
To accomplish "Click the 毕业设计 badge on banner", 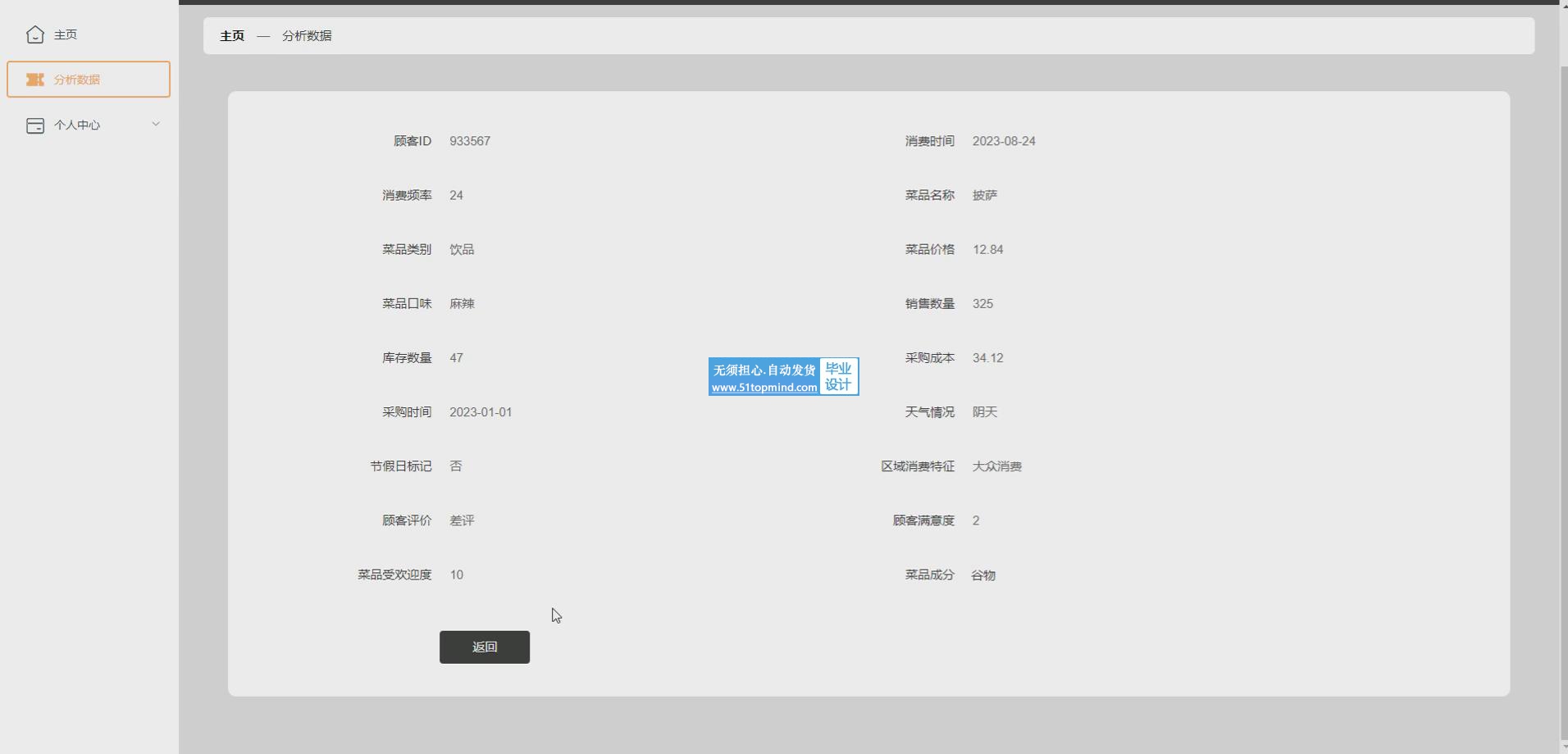I will [838, 377].
